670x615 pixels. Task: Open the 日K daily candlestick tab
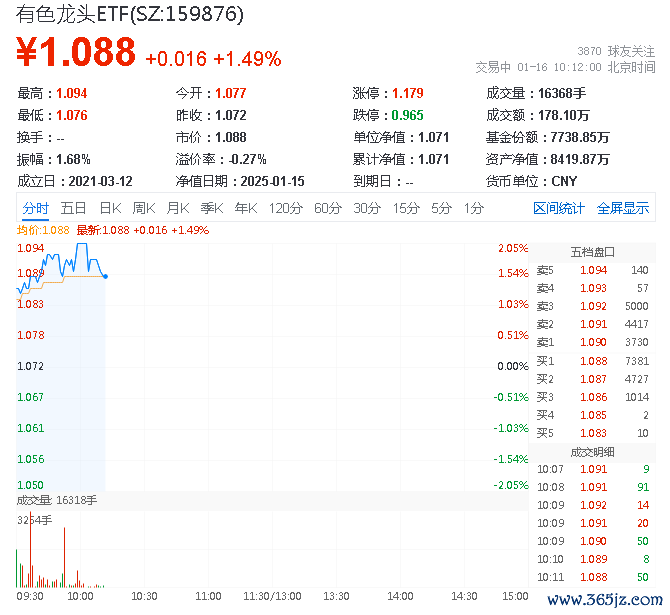pos(110,209)
